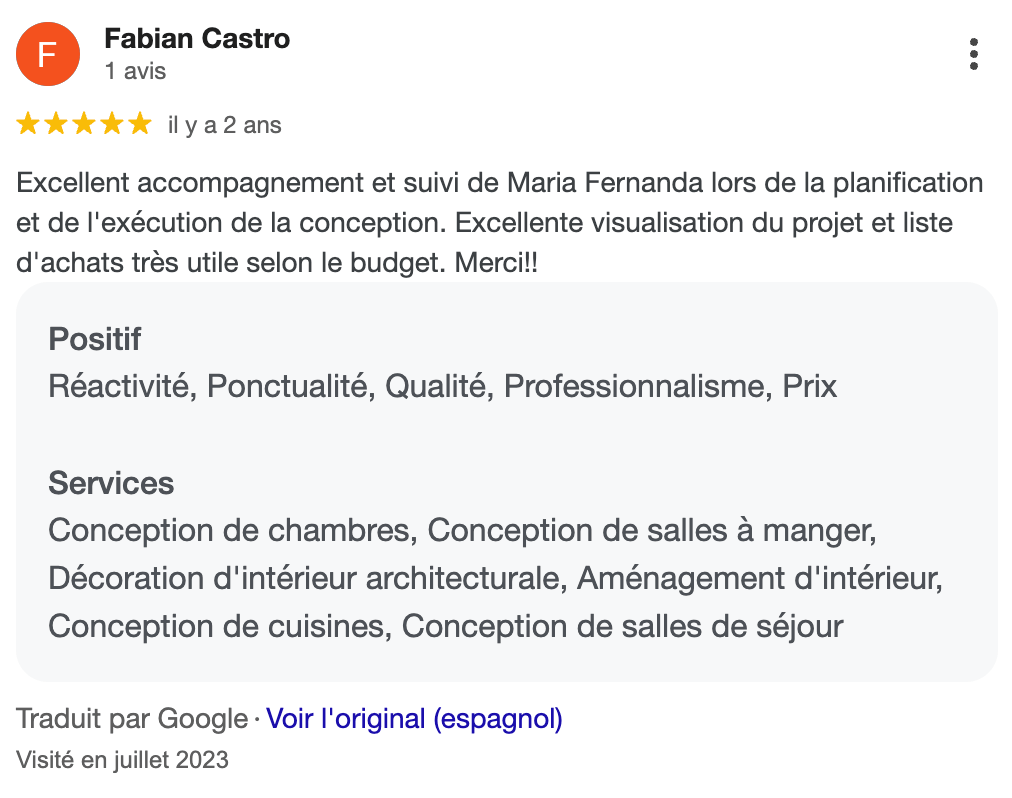This screenshot has width=1012, height=798.
Task: Click the fifth gold rating star
Action: [140, 125]
